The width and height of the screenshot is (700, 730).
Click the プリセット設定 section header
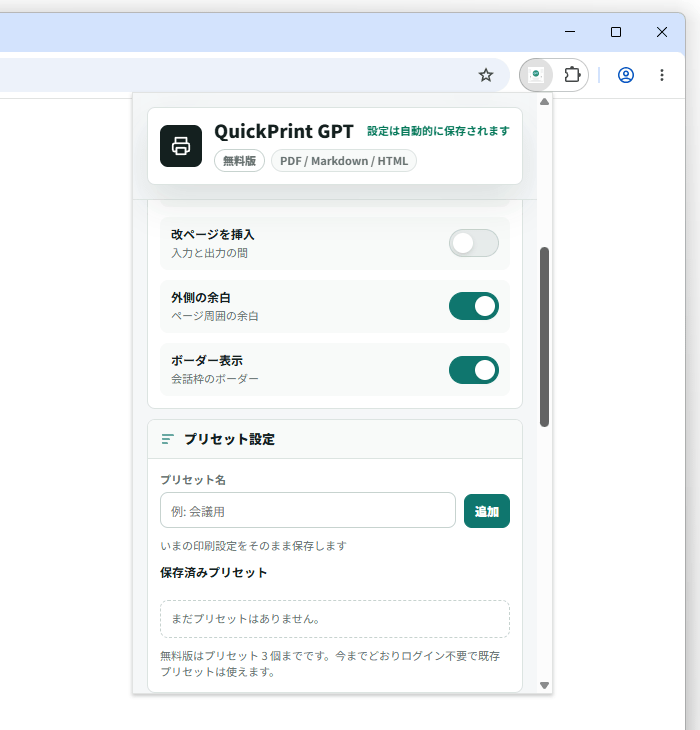pyautogui.click(x=335, y=439)
